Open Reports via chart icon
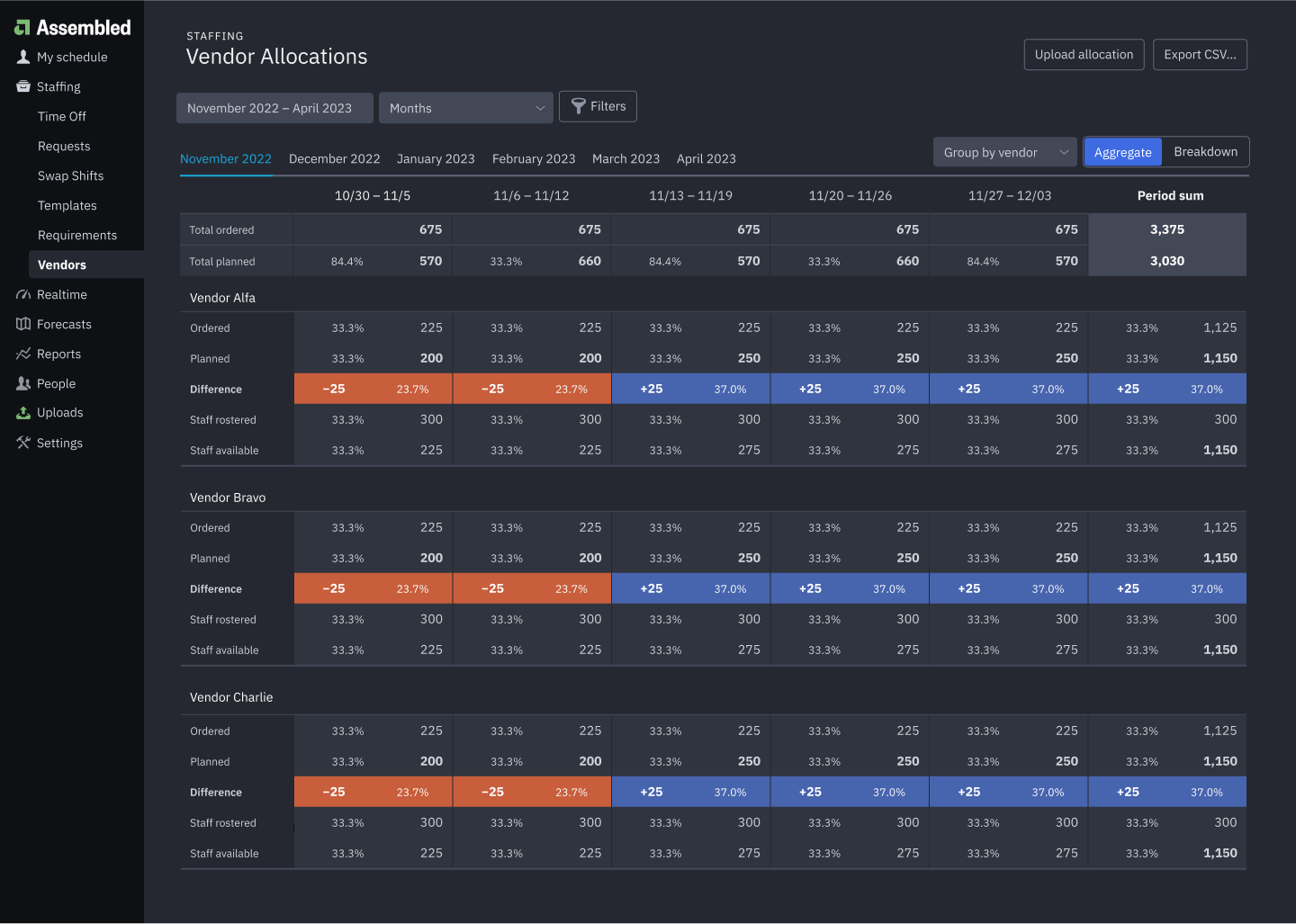The image size is (1296, 924). [23, 354]
